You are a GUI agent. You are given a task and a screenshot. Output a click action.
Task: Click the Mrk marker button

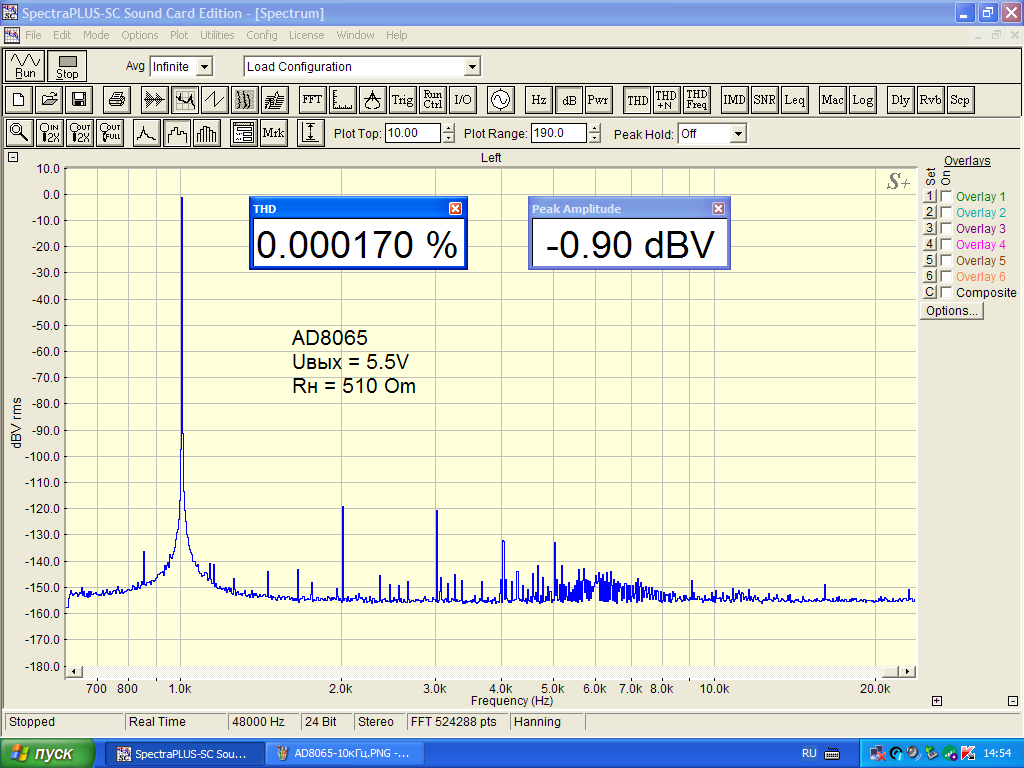[x=273, y=133]
